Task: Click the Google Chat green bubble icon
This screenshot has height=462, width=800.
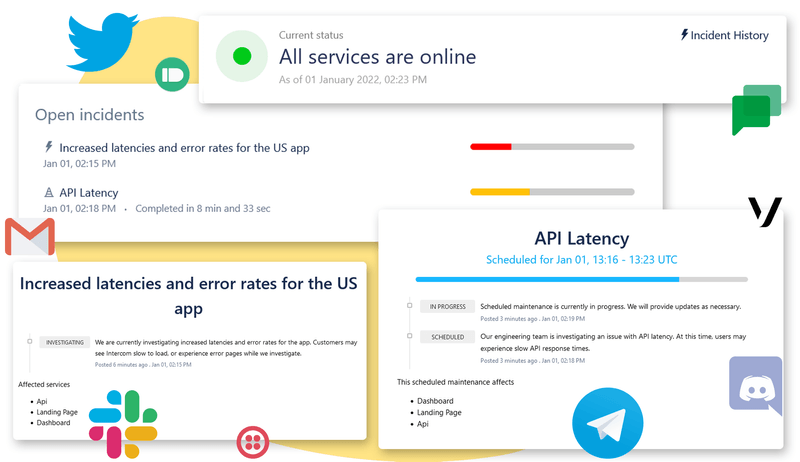Action: pyautogui.click(x=756, y=110)
